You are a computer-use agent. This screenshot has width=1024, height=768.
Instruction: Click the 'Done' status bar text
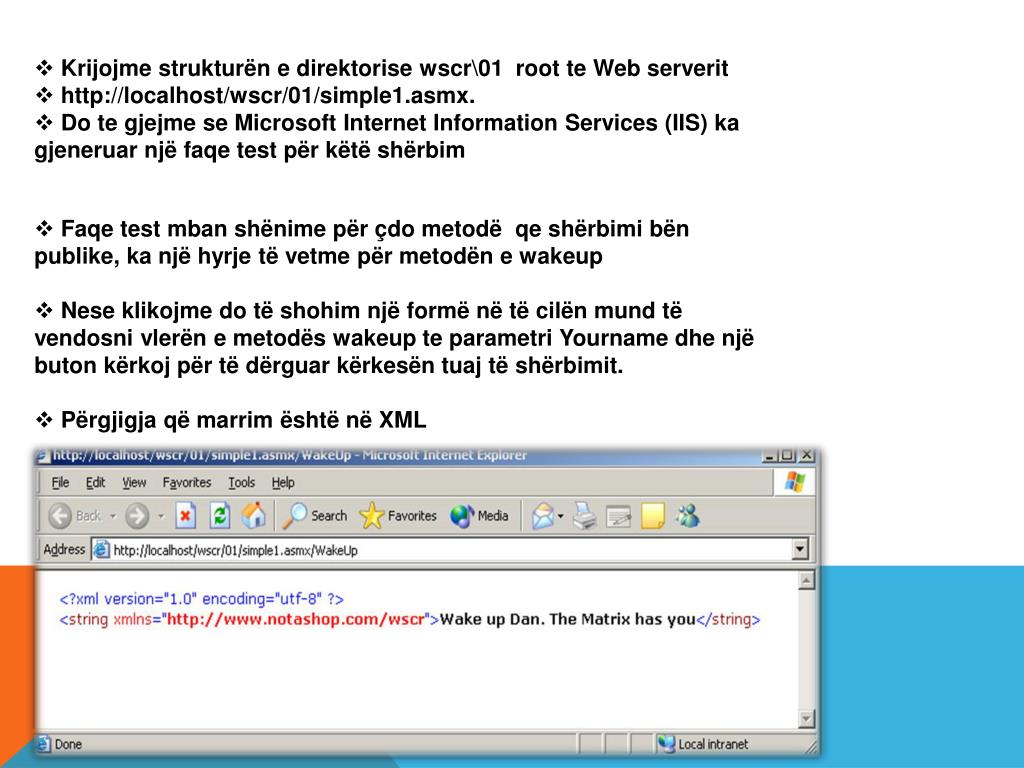coord(68,744)
